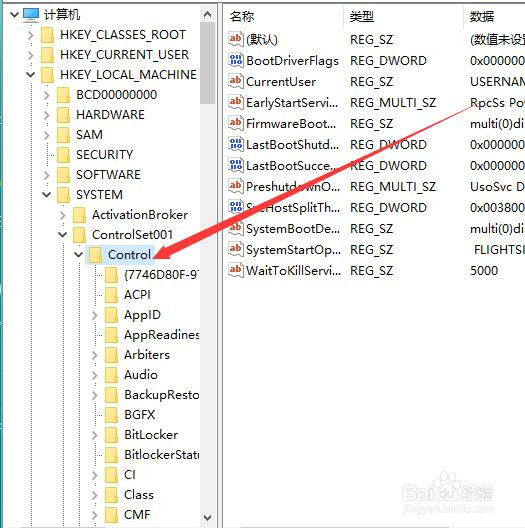Screen dimensions: 525x528
Task: Select the {7746D80F-9 key
Action: (161, 275)
